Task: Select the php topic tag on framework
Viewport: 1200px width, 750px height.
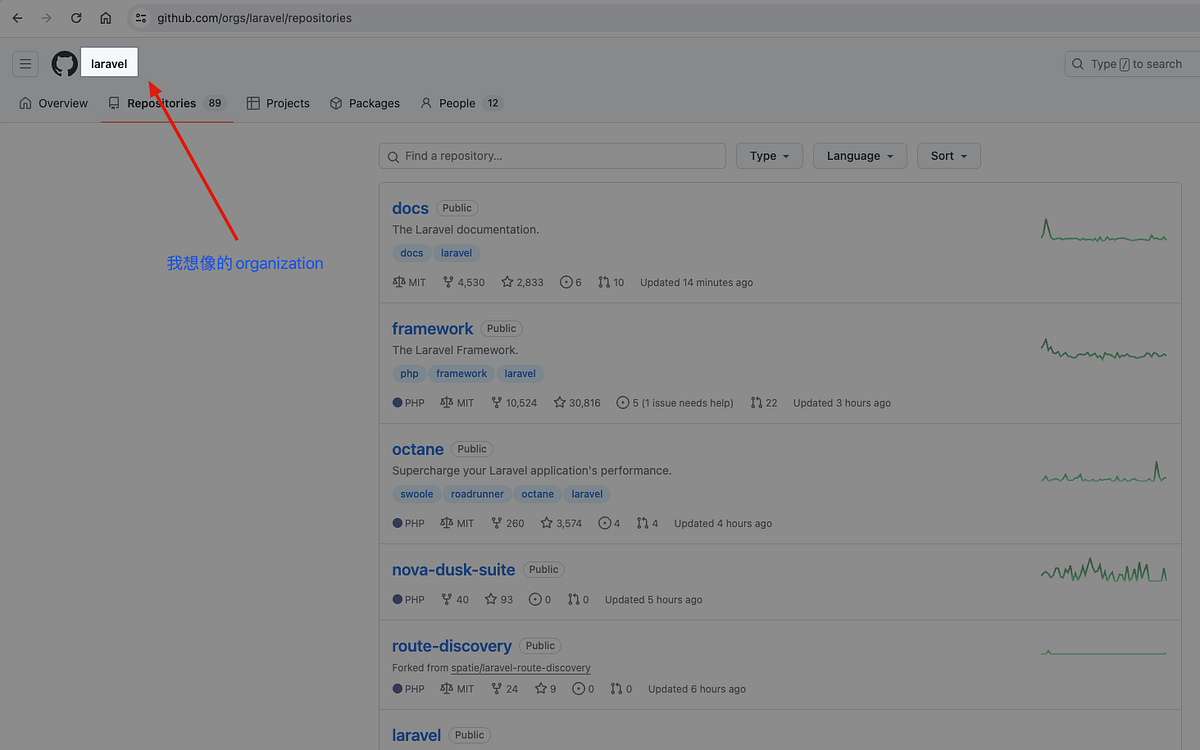Action: point(409,373)
